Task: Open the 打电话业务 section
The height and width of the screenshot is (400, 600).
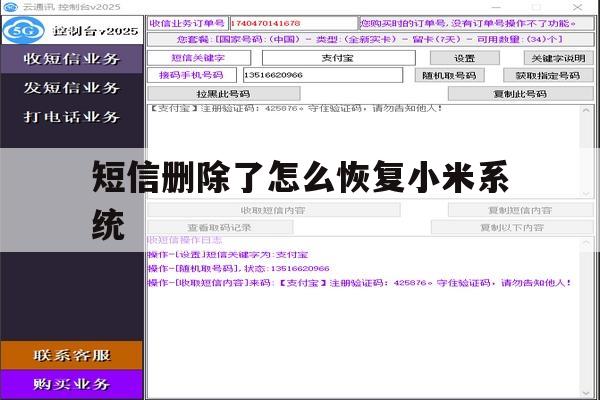Action: pos(72,117)
